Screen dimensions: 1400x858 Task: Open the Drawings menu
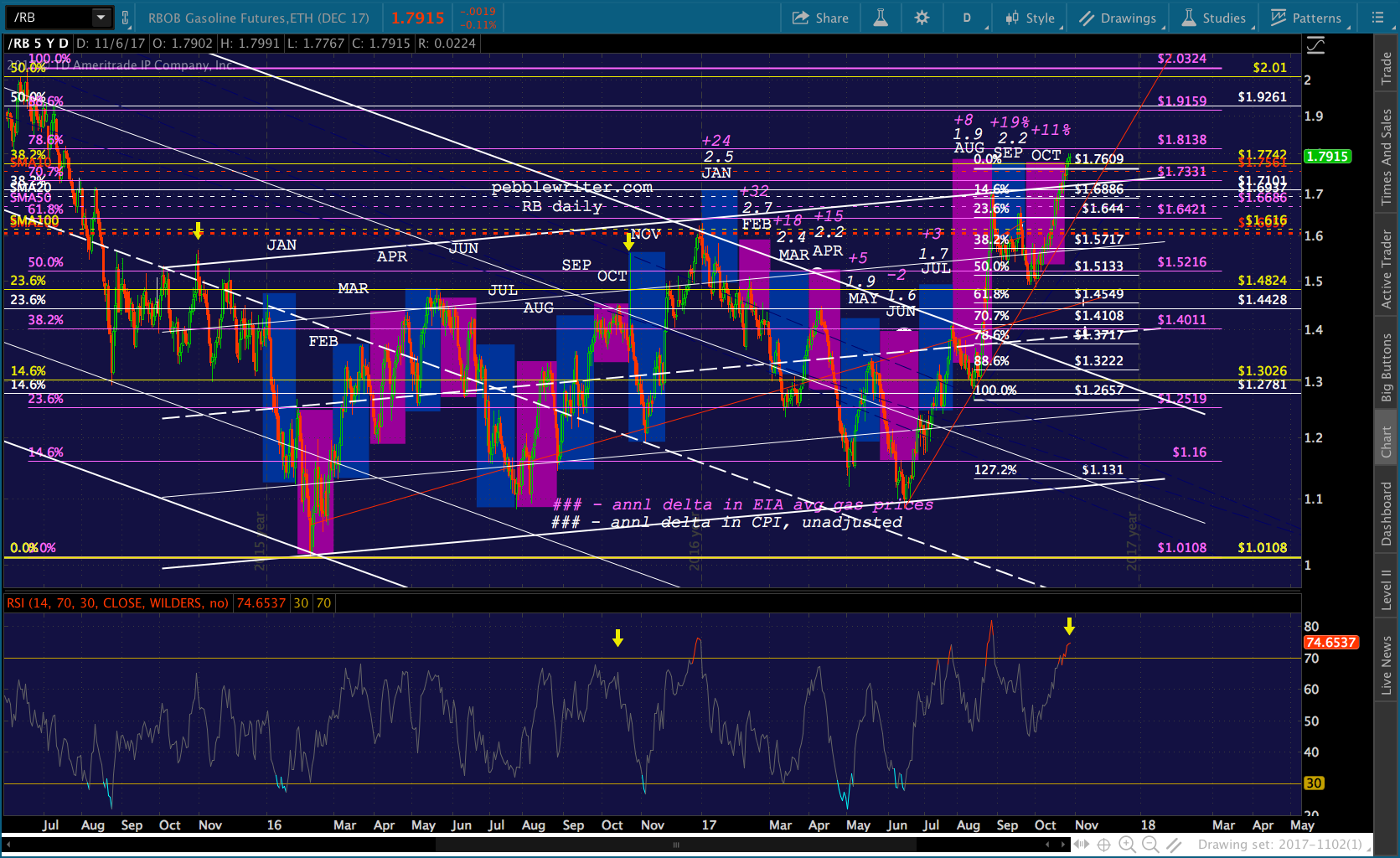pos(1118,18)
